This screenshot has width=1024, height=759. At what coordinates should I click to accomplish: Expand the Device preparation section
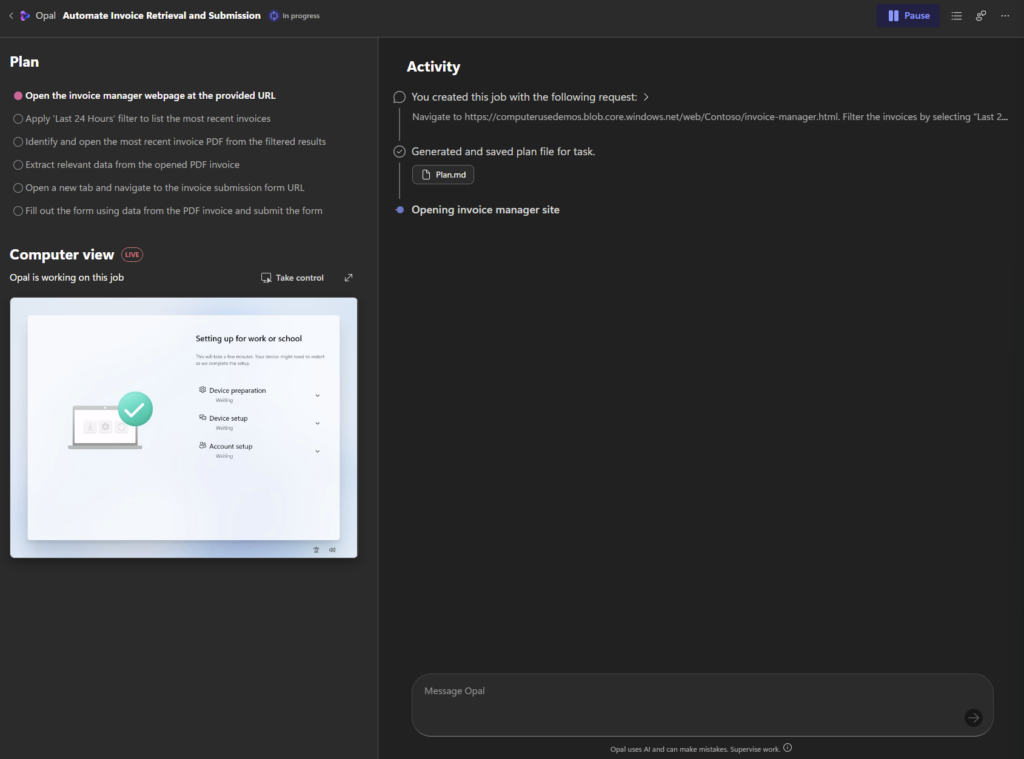318,395
